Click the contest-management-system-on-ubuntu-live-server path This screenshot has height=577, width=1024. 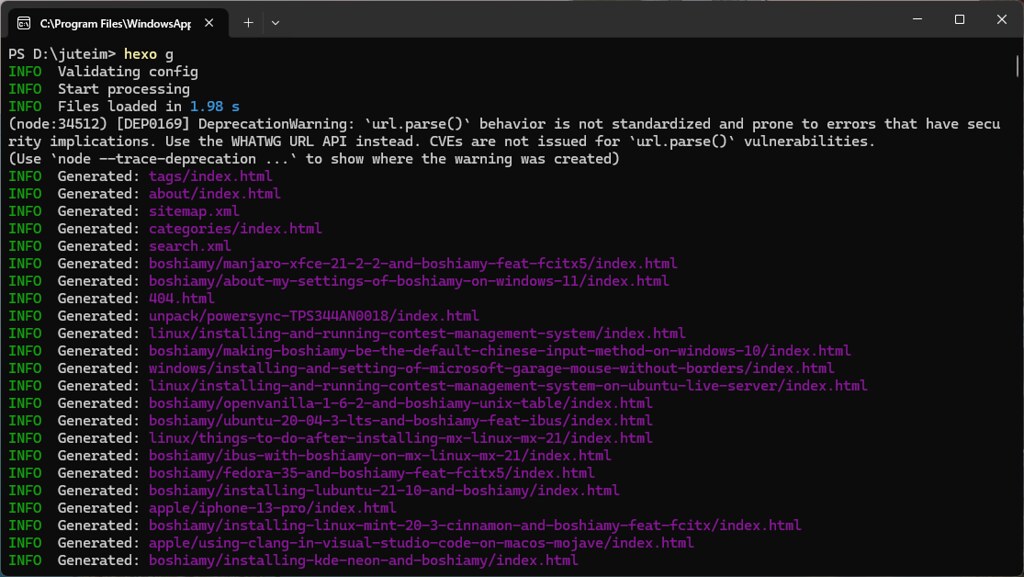(x=508, y=386)
